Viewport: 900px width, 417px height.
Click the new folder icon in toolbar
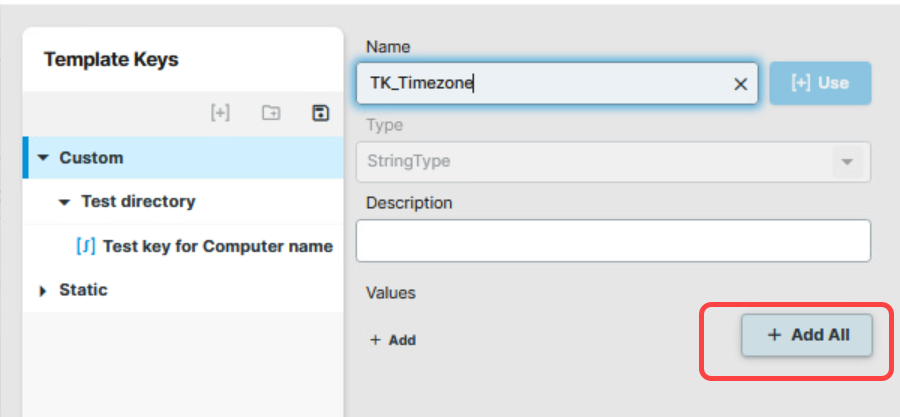(x=270, y=114)
